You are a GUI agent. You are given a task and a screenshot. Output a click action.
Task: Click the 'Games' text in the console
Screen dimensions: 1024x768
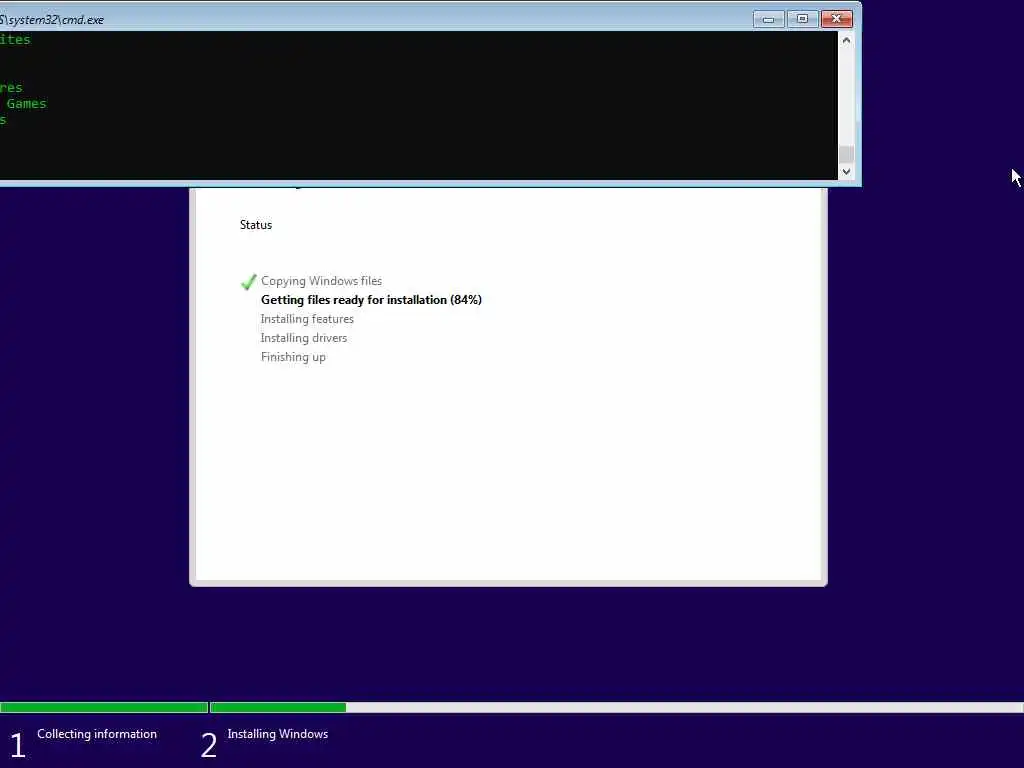pyautogui.click(x=27, y=104)
